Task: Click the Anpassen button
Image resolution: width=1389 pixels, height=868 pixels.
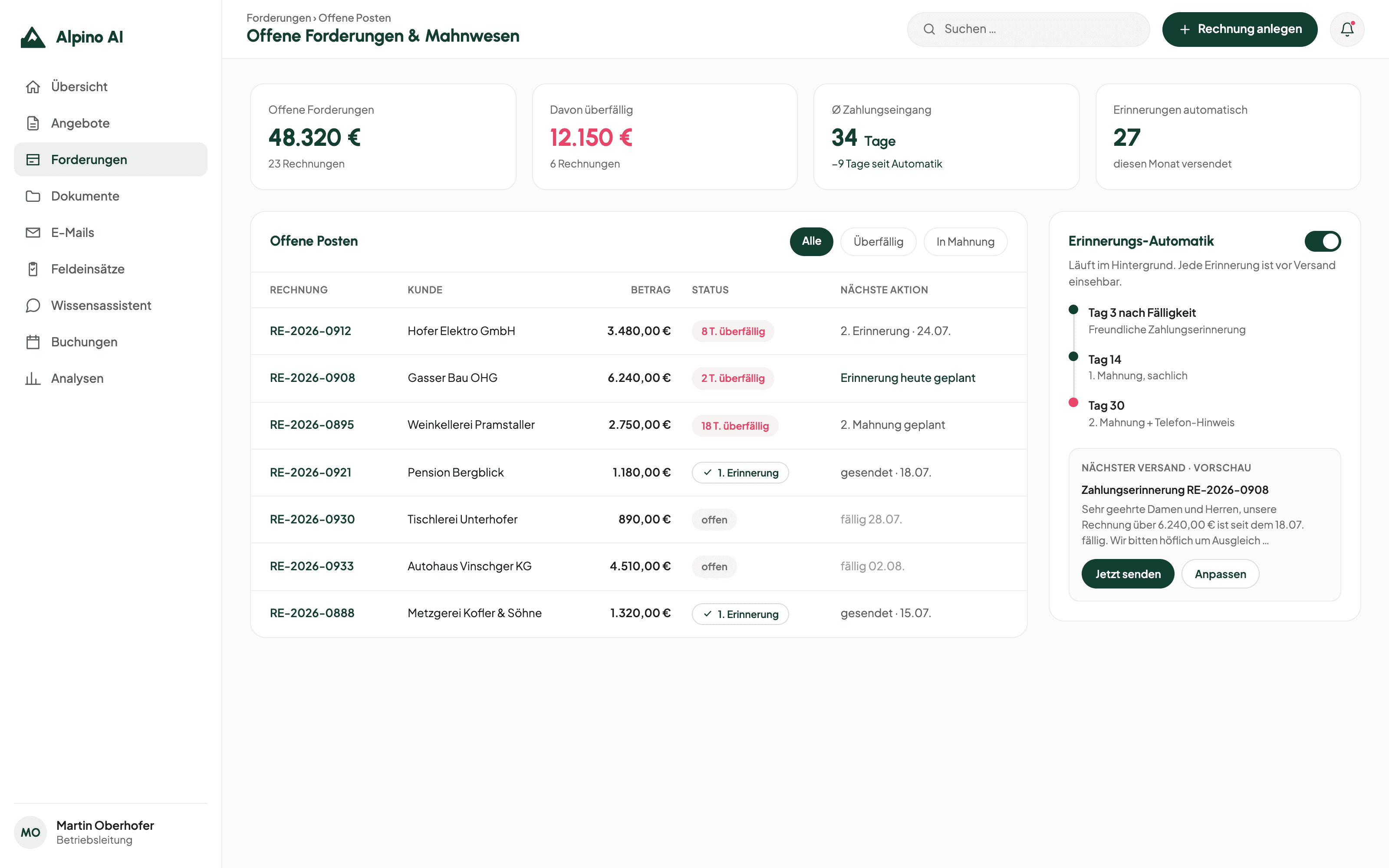Action: 1220,573
